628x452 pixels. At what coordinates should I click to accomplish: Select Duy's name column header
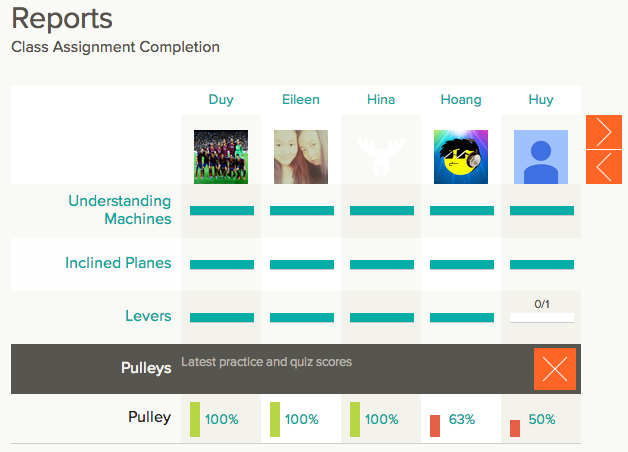pos(221,100)
